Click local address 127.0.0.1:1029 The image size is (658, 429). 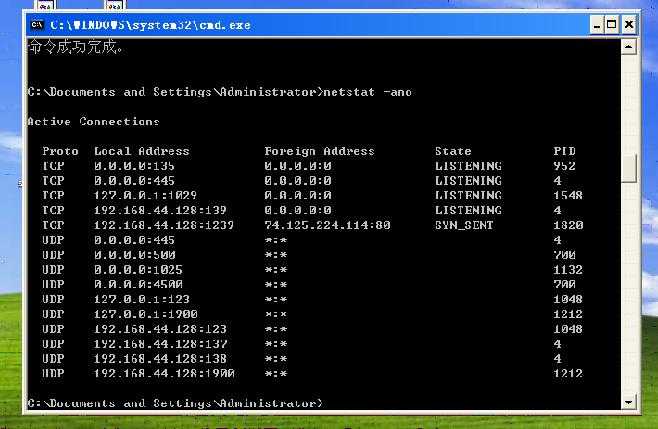(x=145, y=196)
